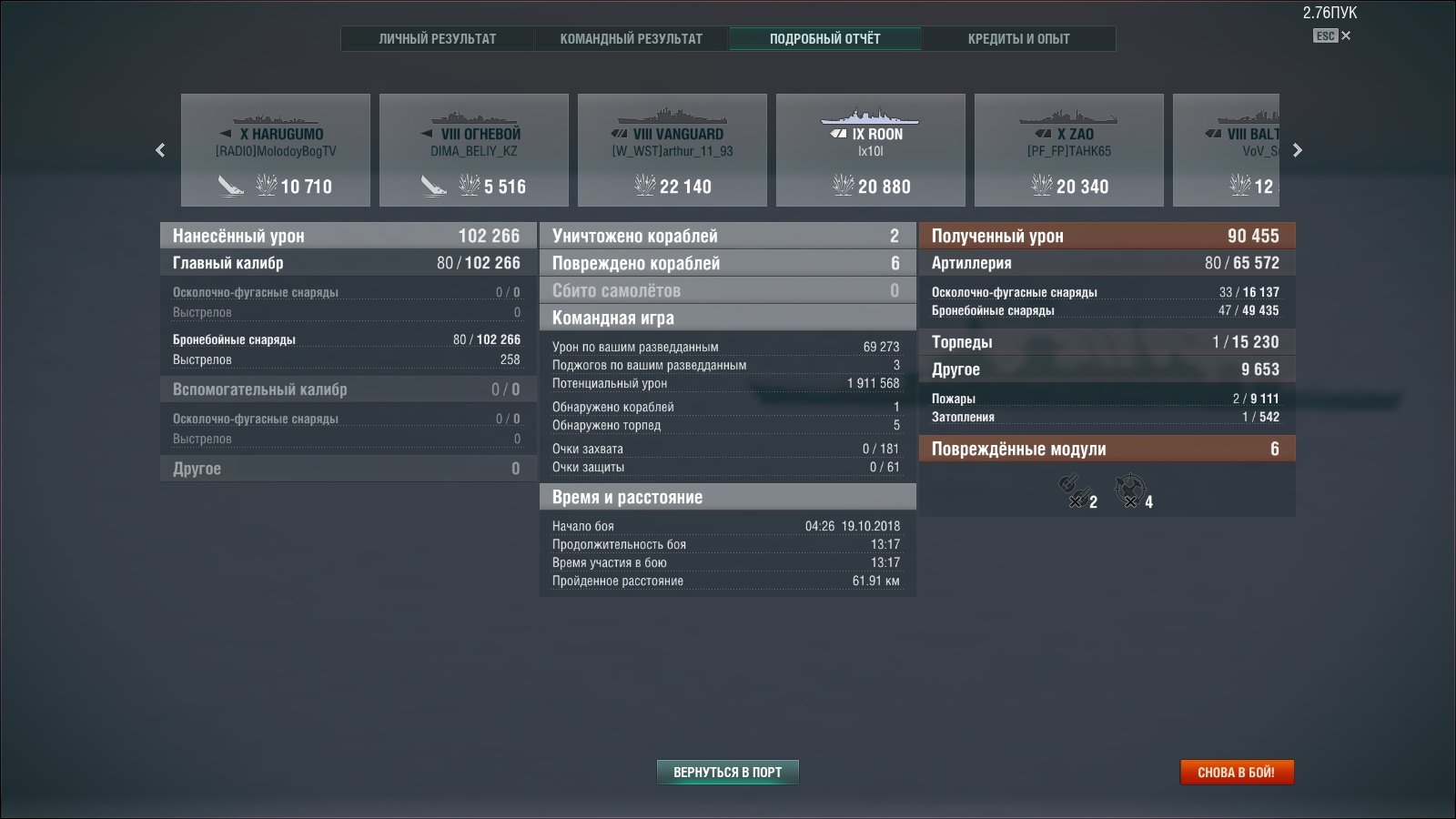Click the destroyed anti-aircraft mounts icon
This screenshot has width=1456, height=819.
click(x=1128, y=491)
